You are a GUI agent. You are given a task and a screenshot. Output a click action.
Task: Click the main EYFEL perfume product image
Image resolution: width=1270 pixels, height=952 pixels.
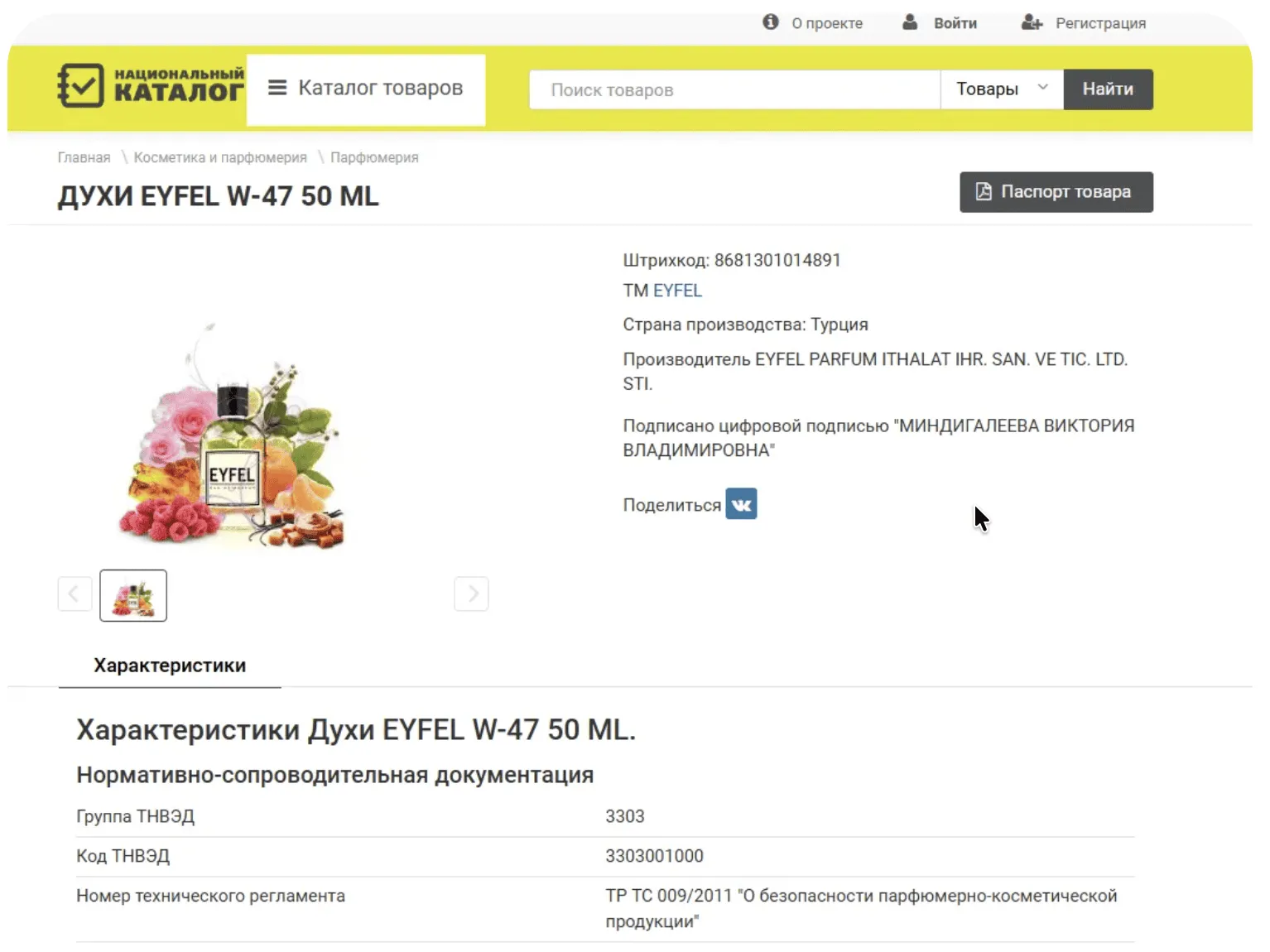[x=232, y=436]
